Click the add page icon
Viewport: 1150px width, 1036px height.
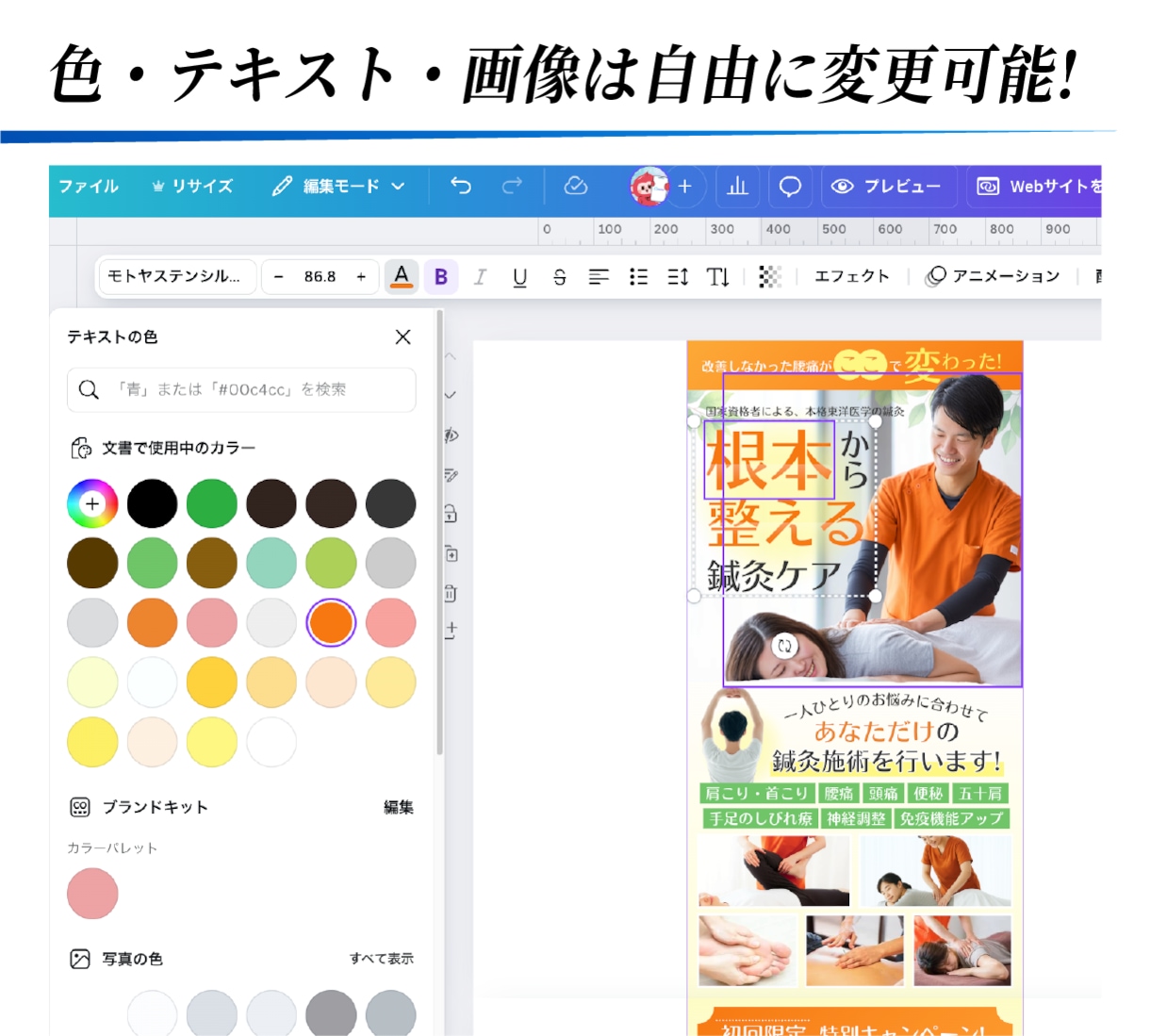click(451, 631)
